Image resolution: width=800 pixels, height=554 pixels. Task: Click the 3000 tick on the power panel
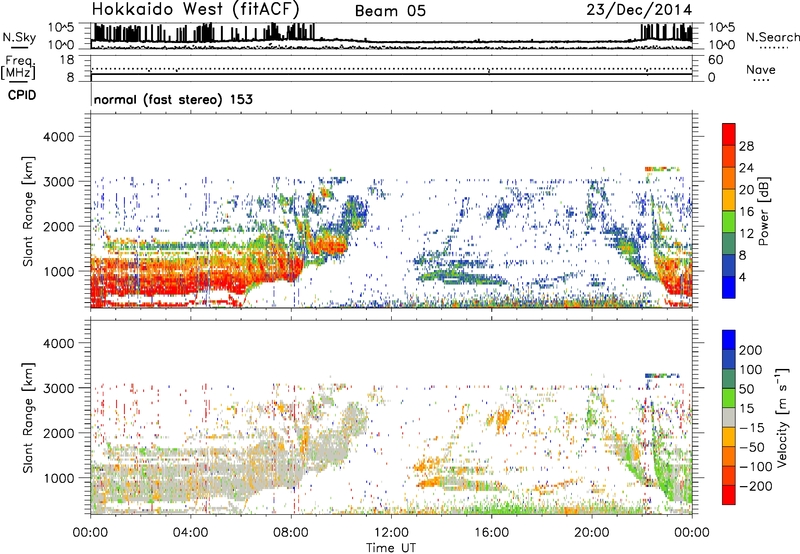click(58, 182)
